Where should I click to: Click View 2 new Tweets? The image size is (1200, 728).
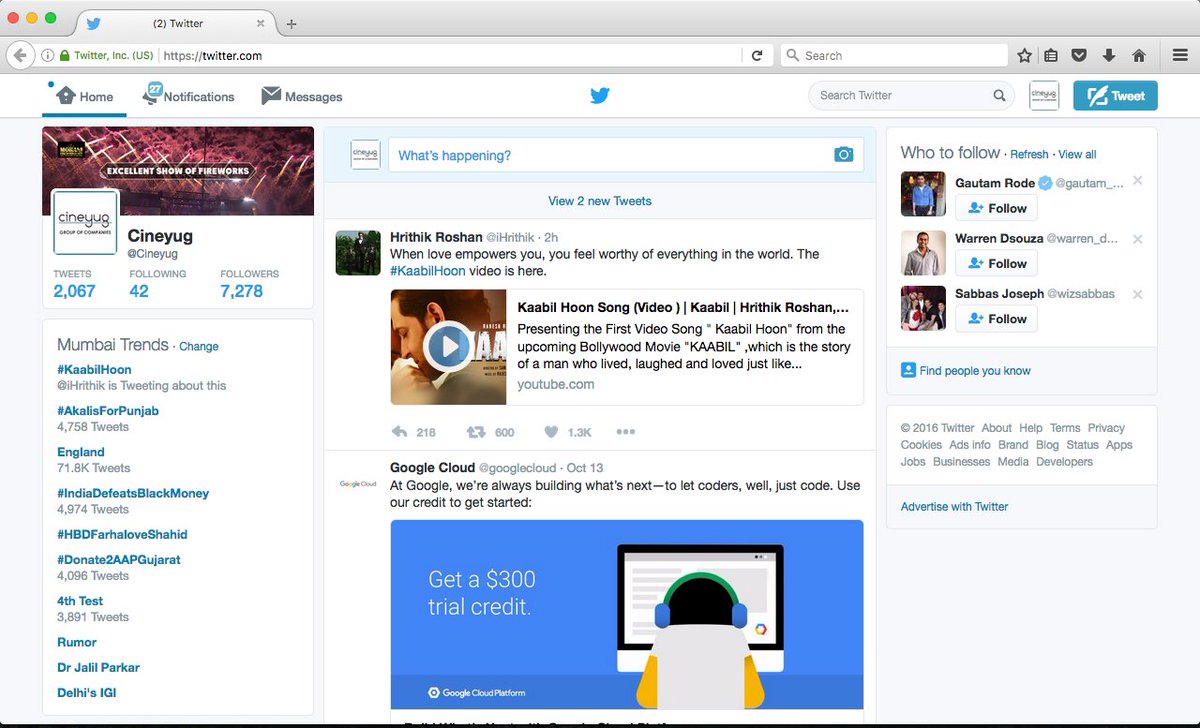(600, 201)
